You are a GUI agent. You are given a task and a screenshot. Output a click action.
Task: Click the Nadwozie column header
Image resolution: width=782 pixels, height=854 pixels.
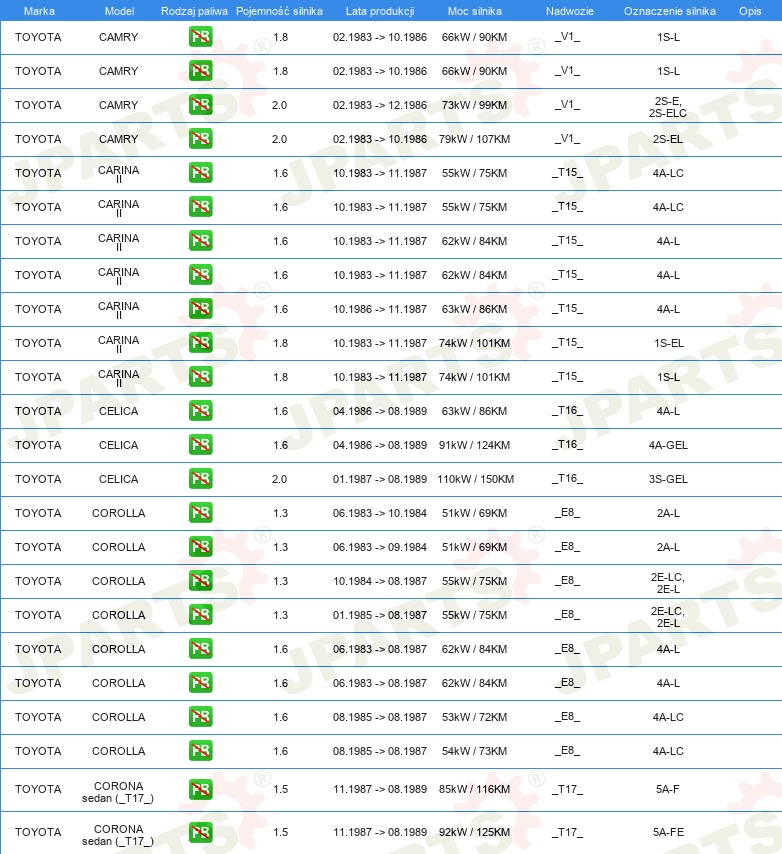point(570,11)
